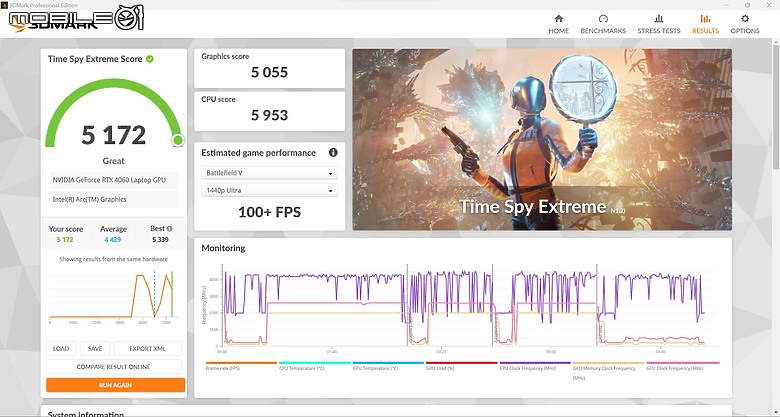780x417 pixels.
Task: Open the OPTIONS tab
Action: coord(745,24)
